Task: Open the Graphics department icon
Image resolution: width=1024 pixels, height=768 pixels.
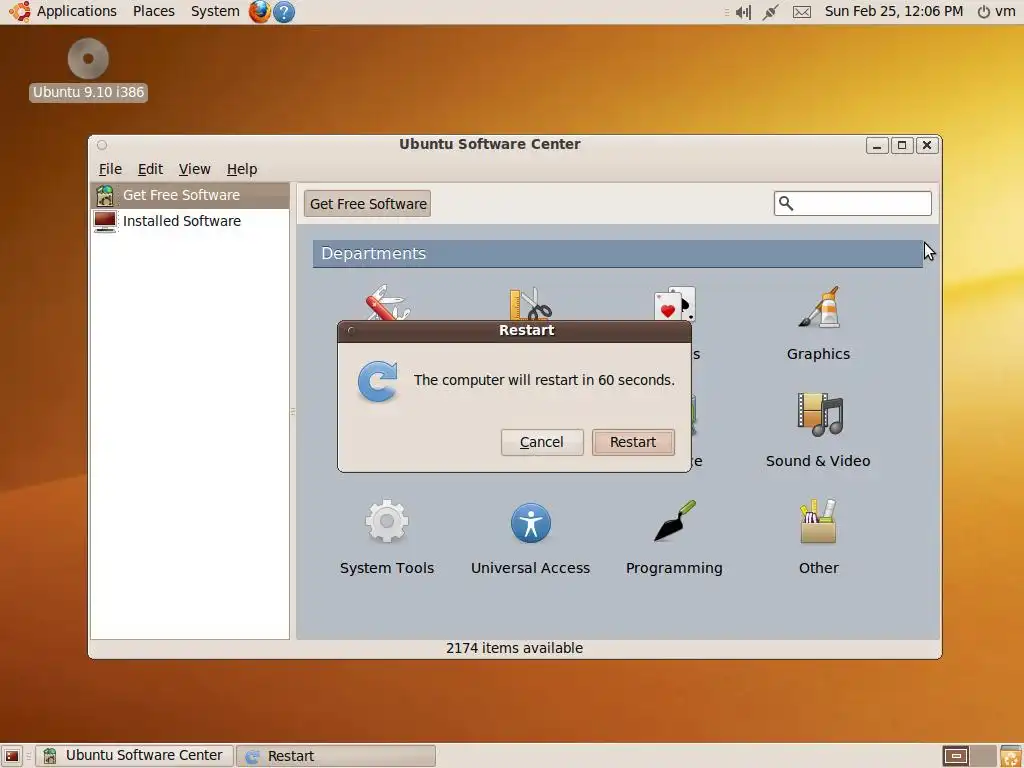Action: (x=818, y=307)
